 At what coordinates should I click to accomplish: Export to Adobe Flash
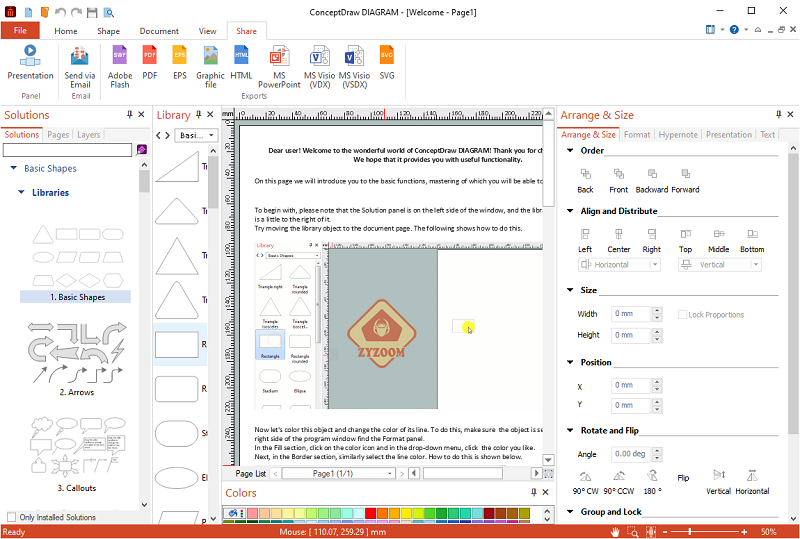click(x=120, y=67)
